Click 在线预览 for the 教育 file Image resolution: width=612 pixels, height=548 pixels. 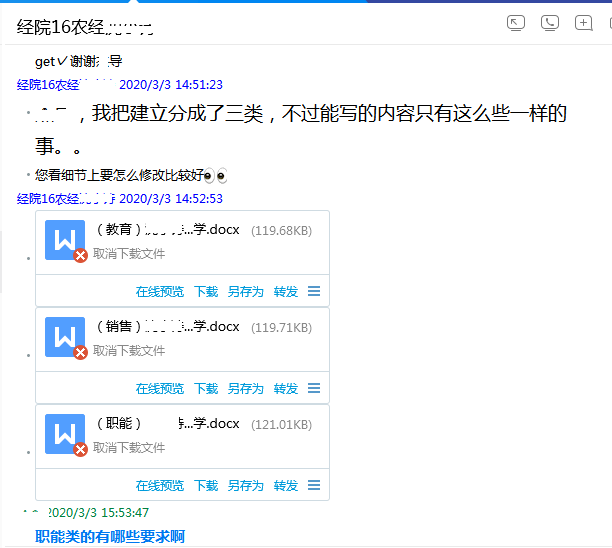click(x=160, y=292)
